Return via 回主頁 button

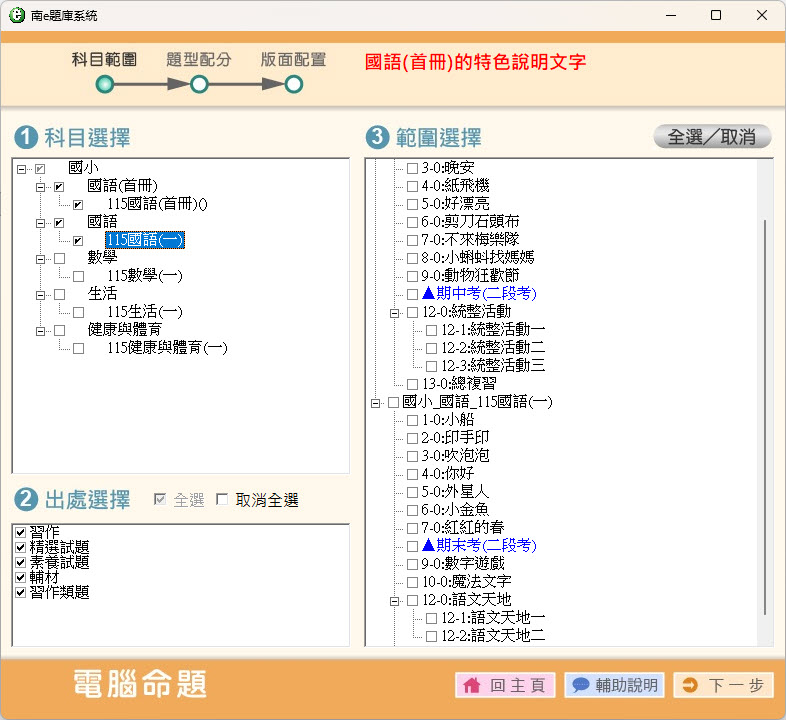coord(505,685)
